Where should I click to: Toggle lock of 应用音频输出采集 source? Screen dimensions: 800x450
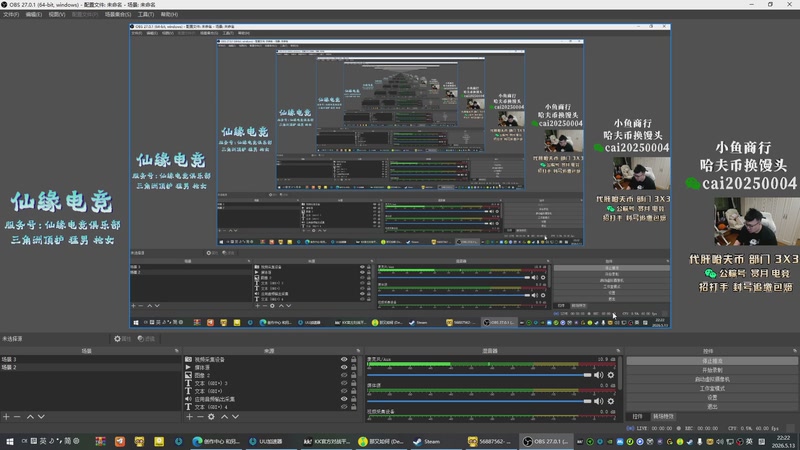click(x=354, y=399)
